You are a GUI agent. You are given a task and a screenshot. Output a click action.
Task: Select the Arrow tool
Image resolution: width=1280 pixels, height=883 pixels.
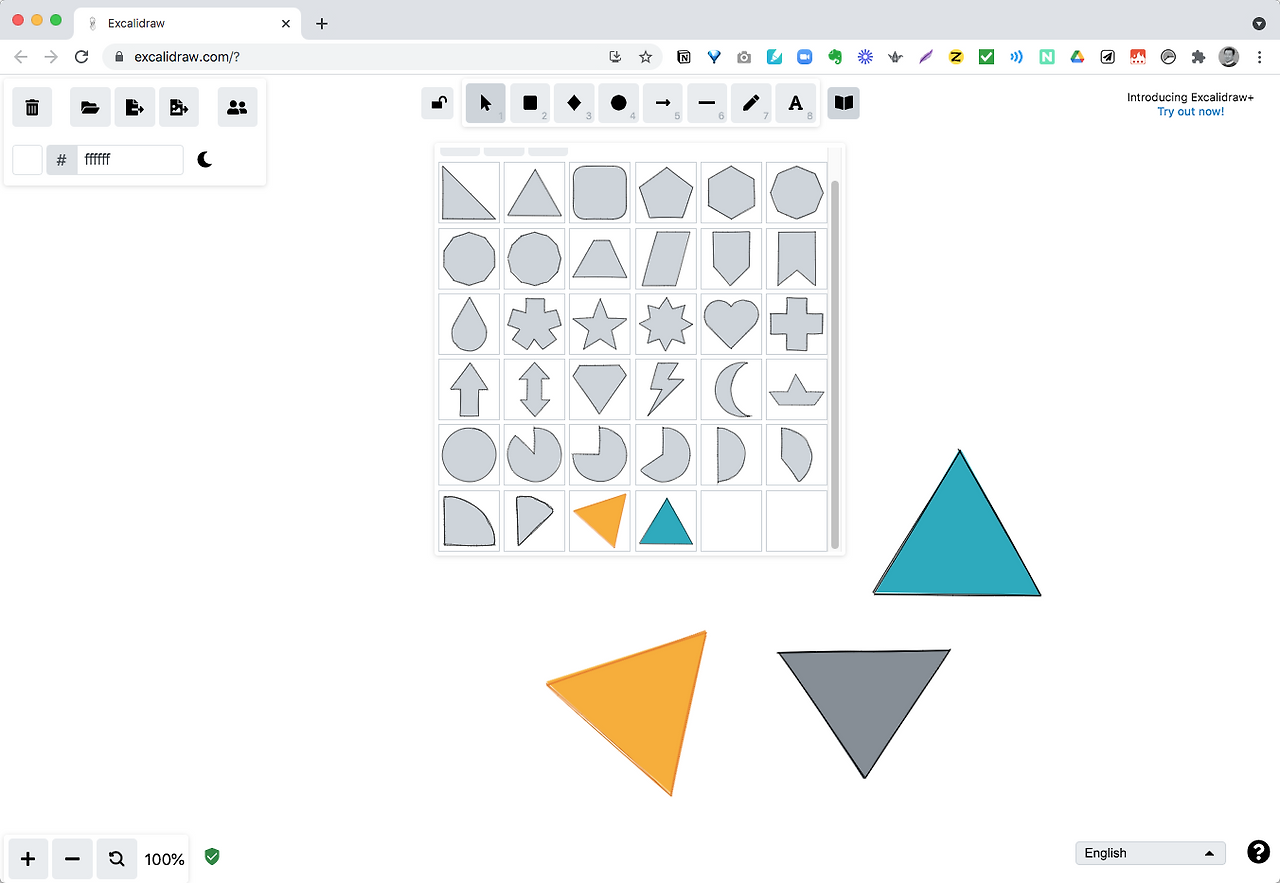coord(662,103)
